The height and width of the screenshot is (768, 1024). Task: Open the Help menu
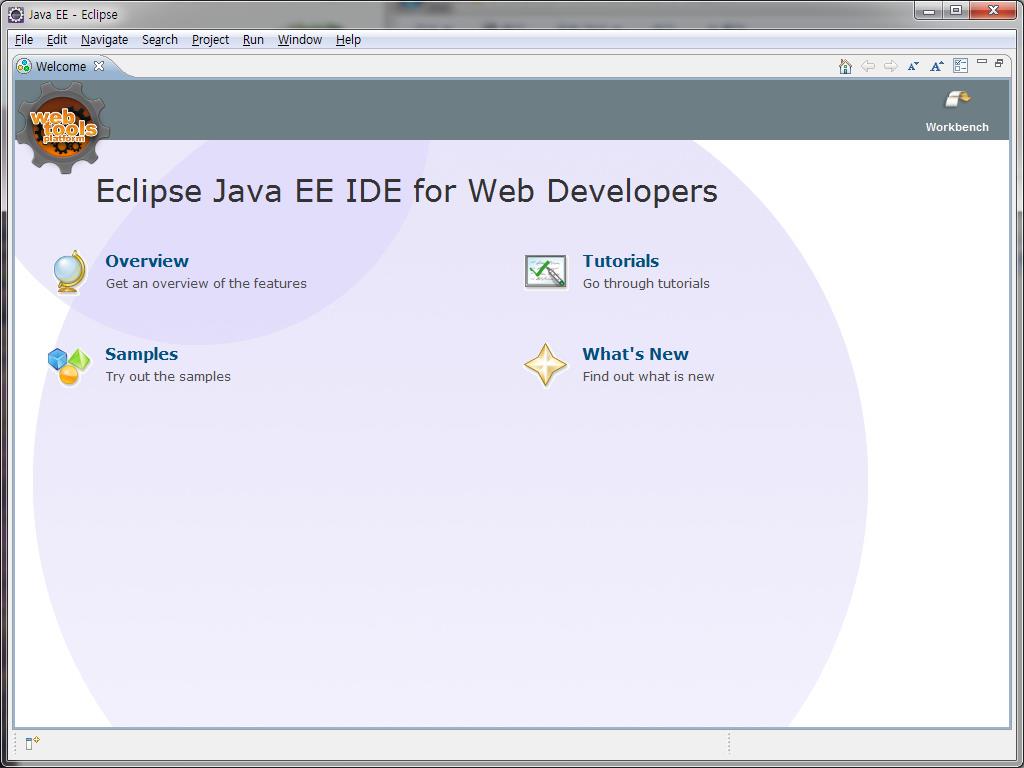348,40
